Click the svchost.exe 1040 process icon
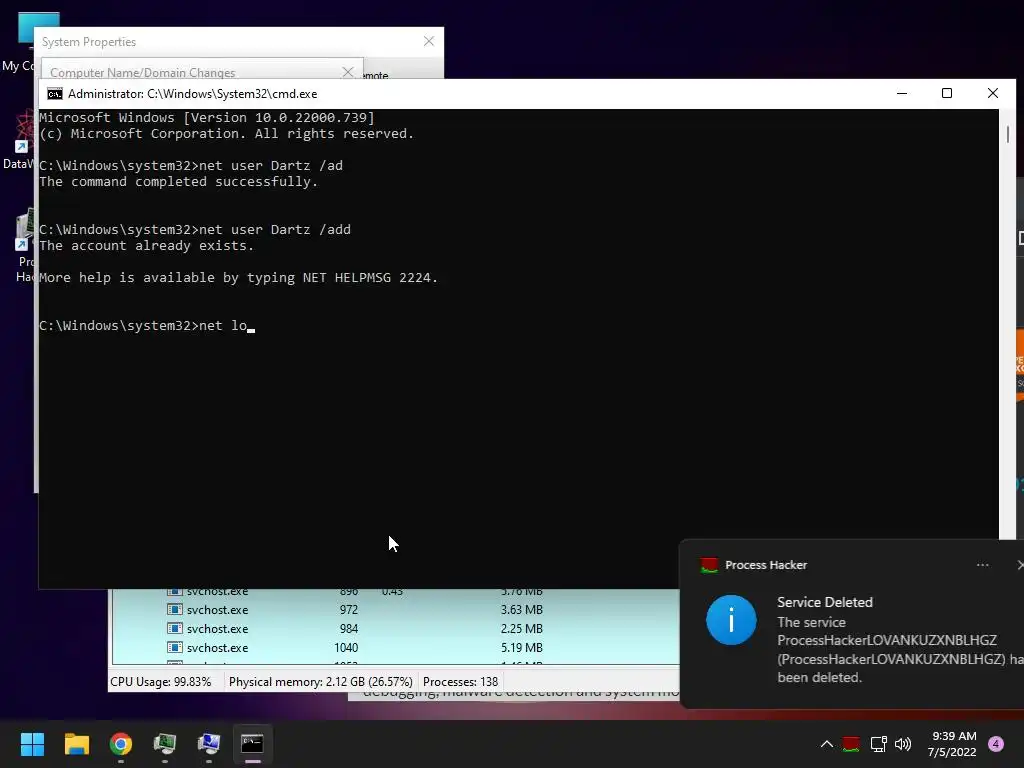 tap(174, 648)
